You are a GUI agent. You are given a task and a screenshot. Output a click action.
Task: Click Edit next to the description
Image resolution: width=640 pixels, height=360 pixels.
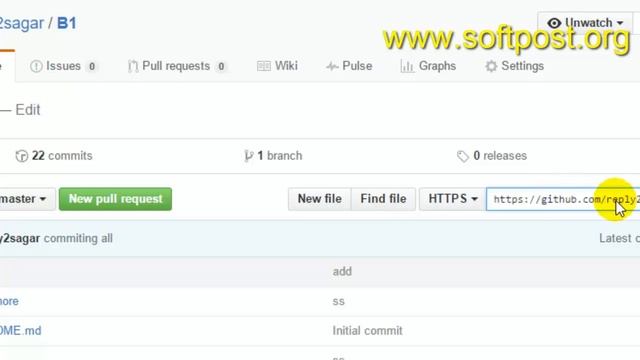click(28, 110)
